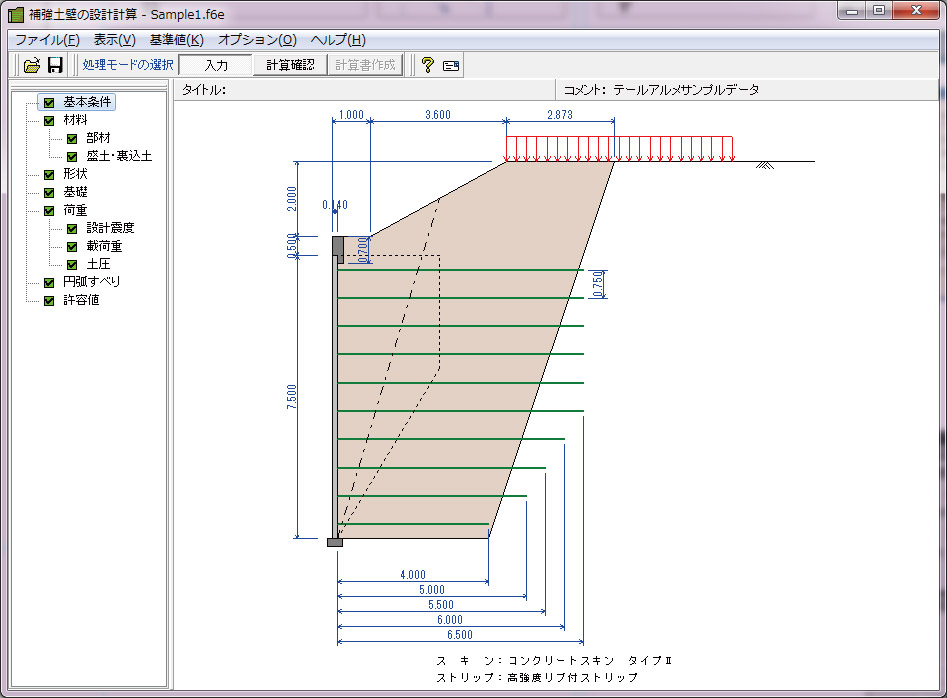The image size is (947, 698).
Task: Toggle the 許容値 checkbox
Action: [50, 301]
